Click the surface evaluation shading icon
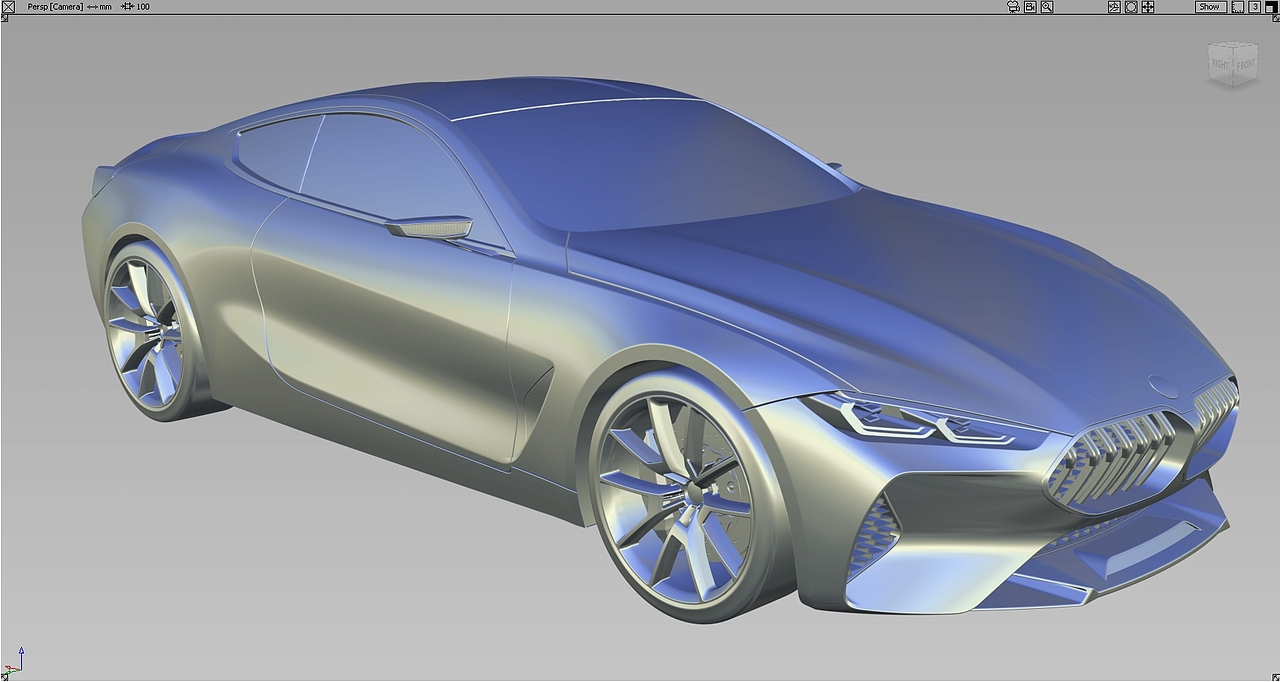This screenshot has width=1280, height=682. 1113,6
